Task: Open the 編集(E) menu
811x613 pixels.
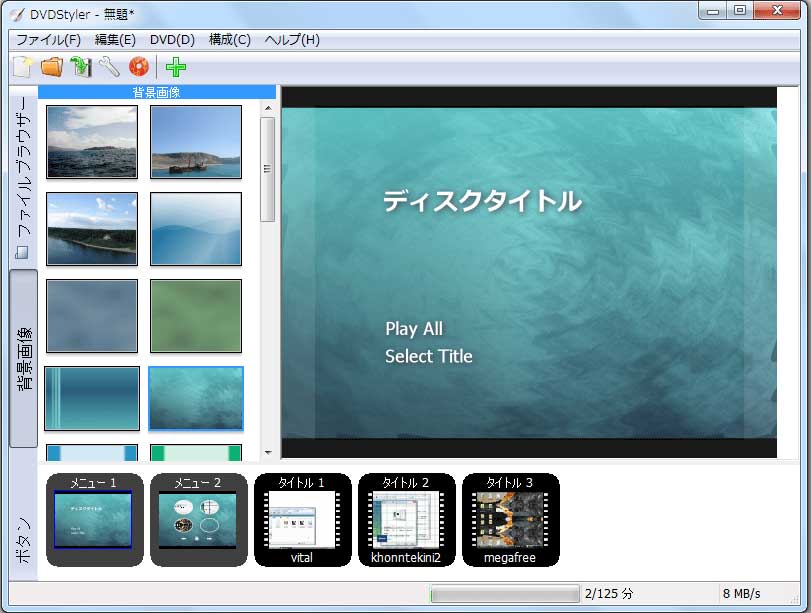Action: click(x=115, y=40)
